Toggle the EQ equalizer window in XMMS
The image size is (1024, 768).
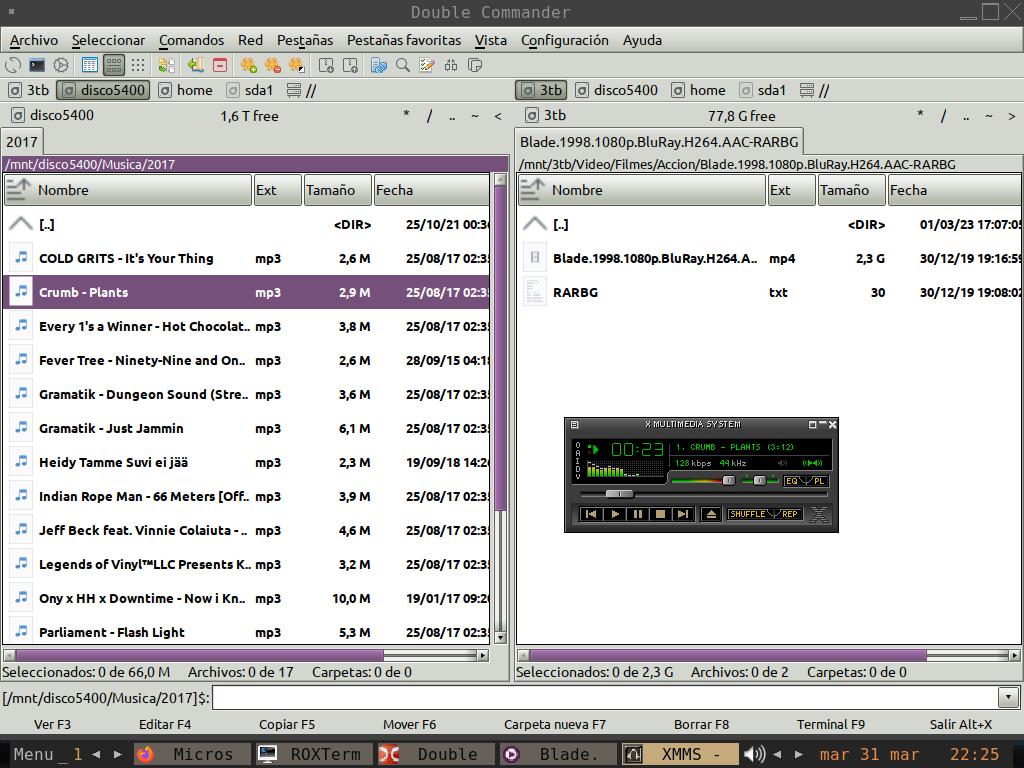click(x=793, y=481)
